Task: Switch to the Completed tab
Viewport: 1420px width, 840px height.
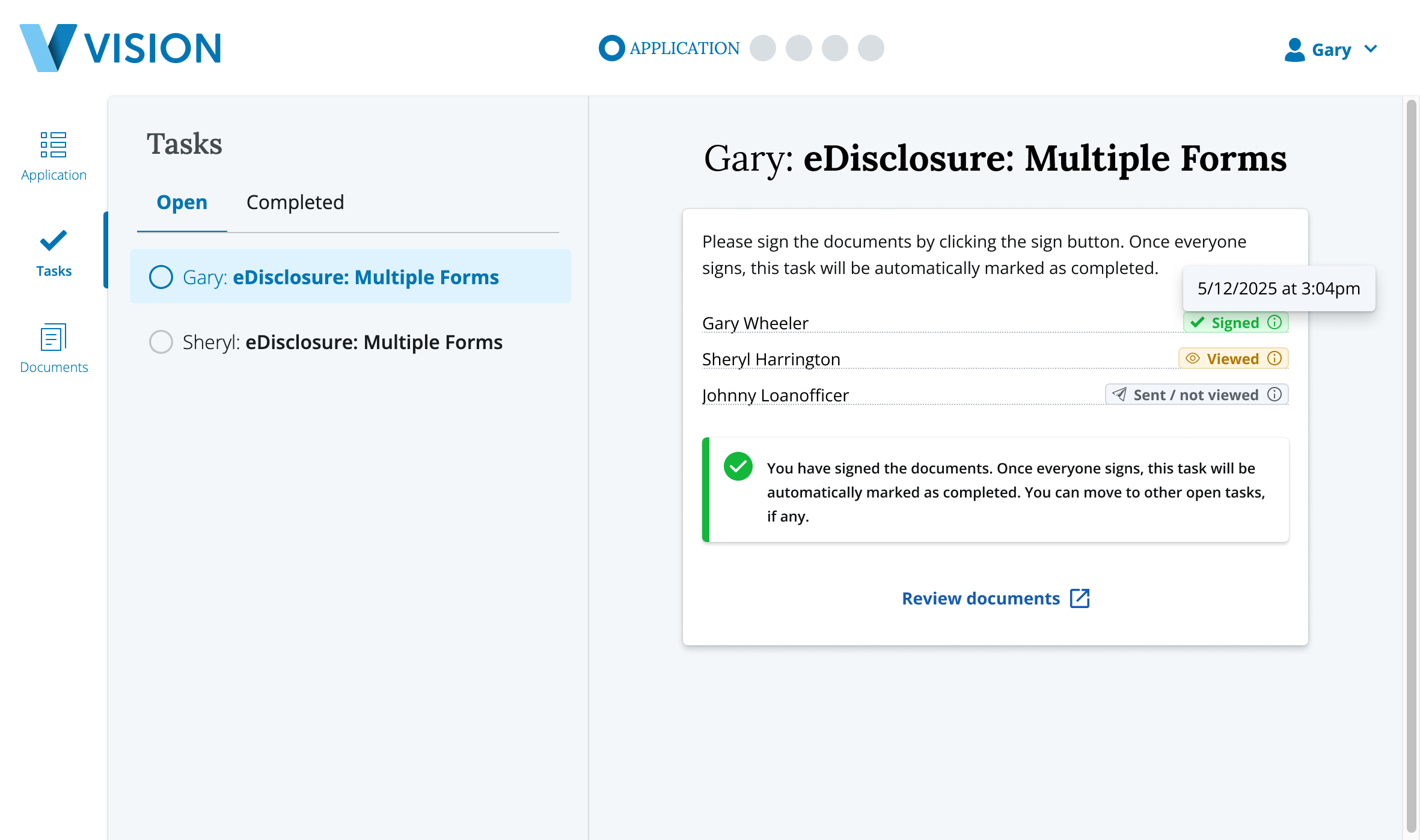Action: pos(295,202)
